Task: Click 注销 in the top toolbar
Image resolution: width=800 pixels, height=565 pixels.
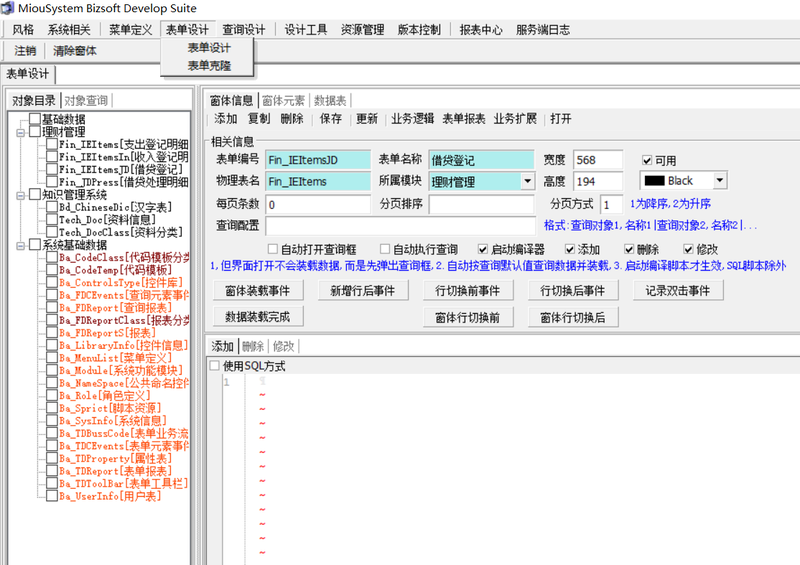Action: 25,51
